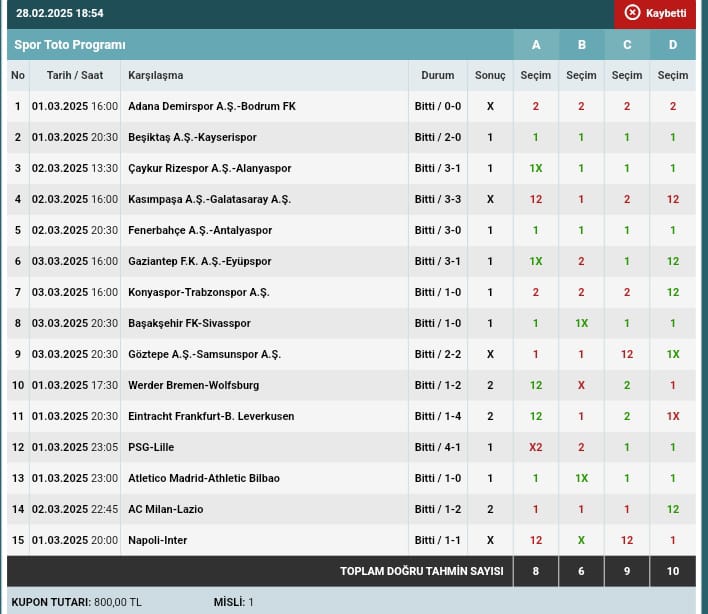Click column B's X pick for Werder Bremen-Wolfsburg
The height and width of the screenshot is (614, 708).
[581, 385]
